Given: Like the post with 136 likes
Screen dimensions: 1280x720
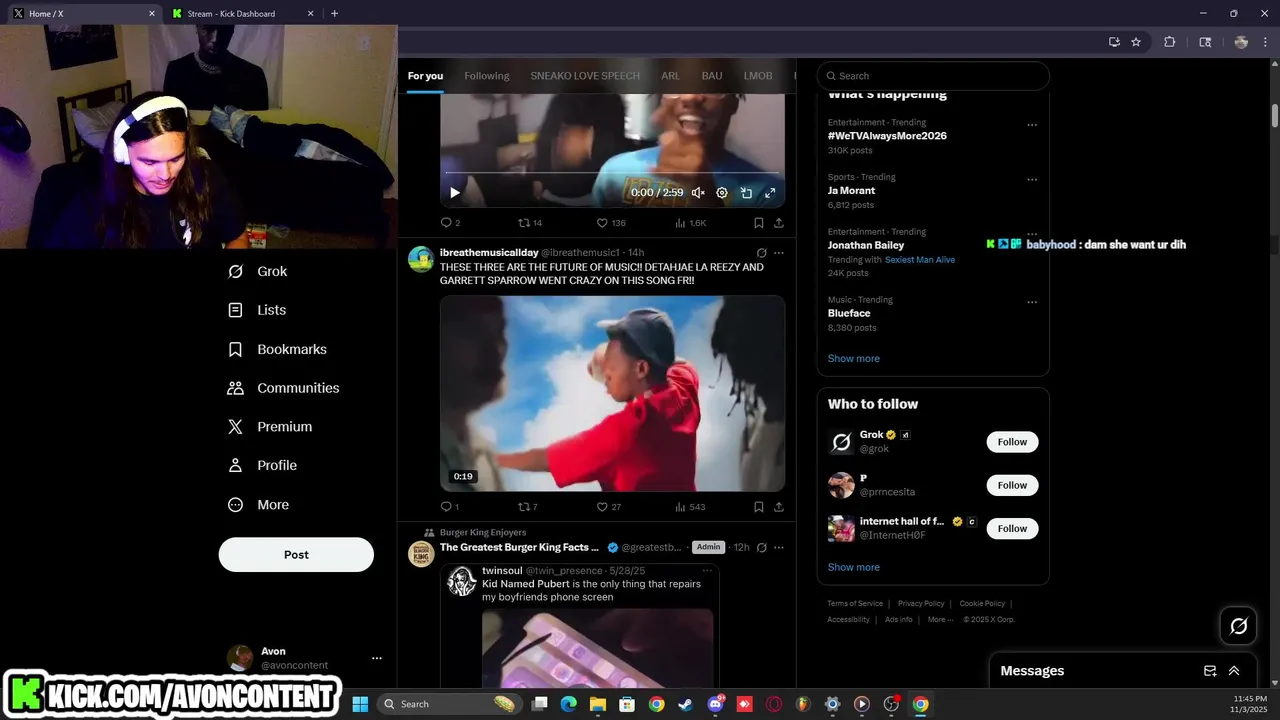Looking at the screenshot, I should (611, 223).
